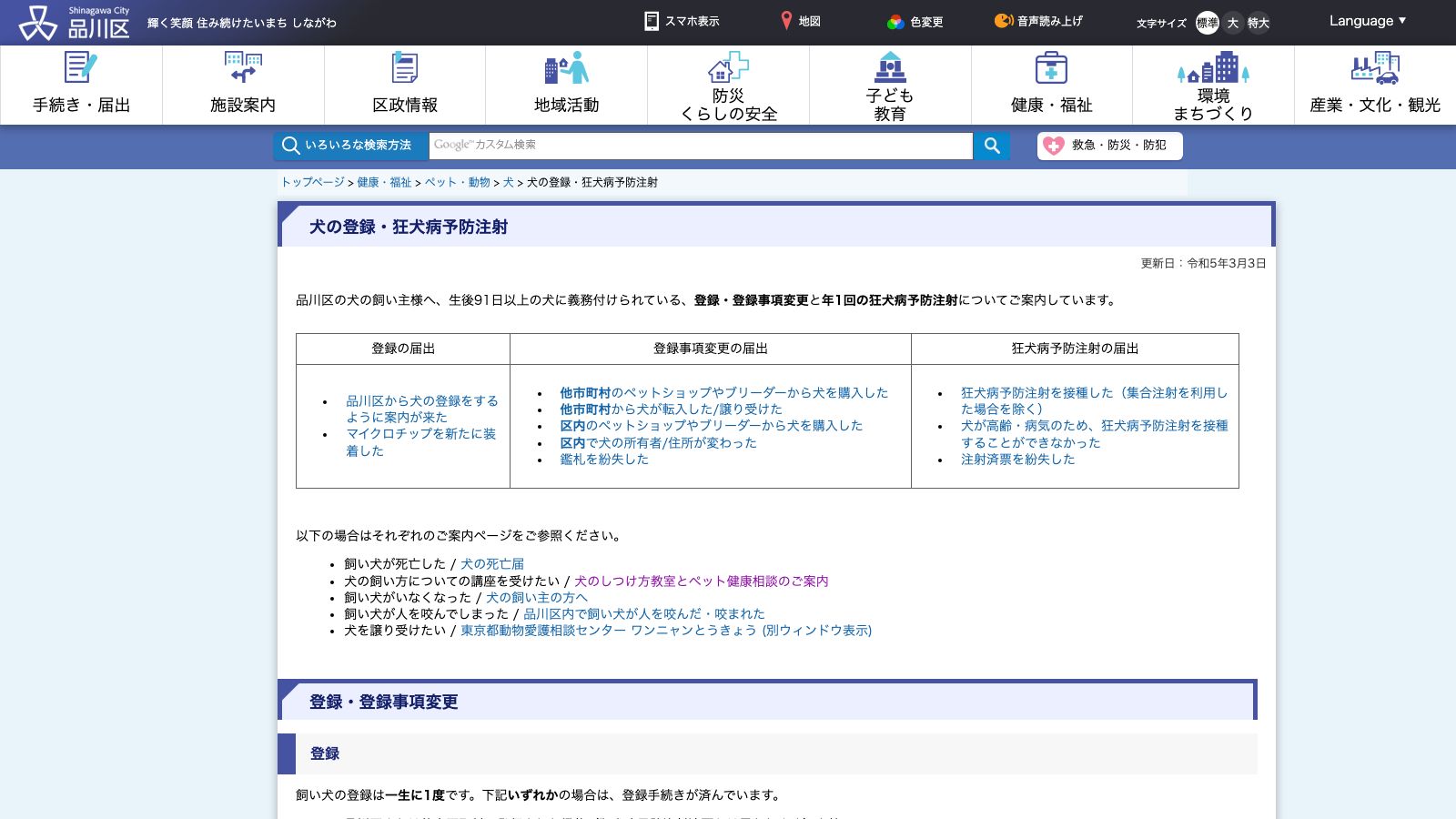Open the Language dropdown
This screenshot has width=1456, height=819.
point(1368,21)
